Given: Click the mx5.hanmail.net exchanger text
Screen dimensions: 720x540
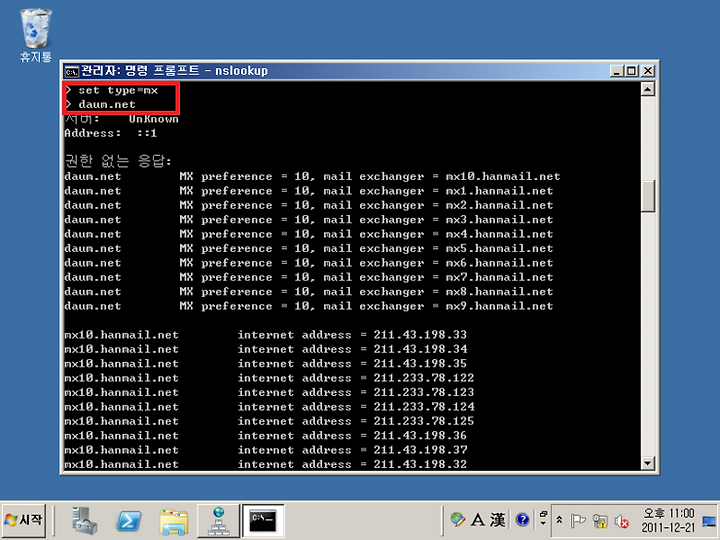Looking at the screenshot, I should (499, 248).
